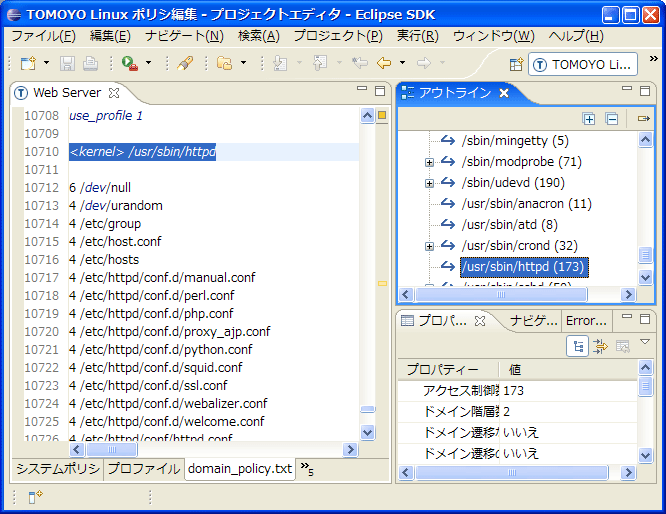Expand the /sbin/modprobe (71) node

[x=429, y=162]
